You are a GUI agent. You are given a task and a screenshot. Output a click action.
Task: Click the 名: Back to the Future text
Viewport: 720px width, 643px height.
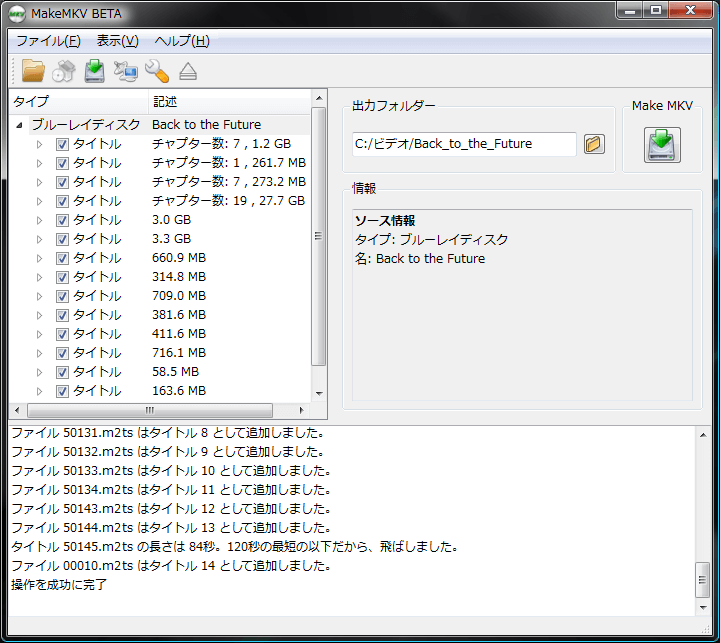click(x=420, y=259)
